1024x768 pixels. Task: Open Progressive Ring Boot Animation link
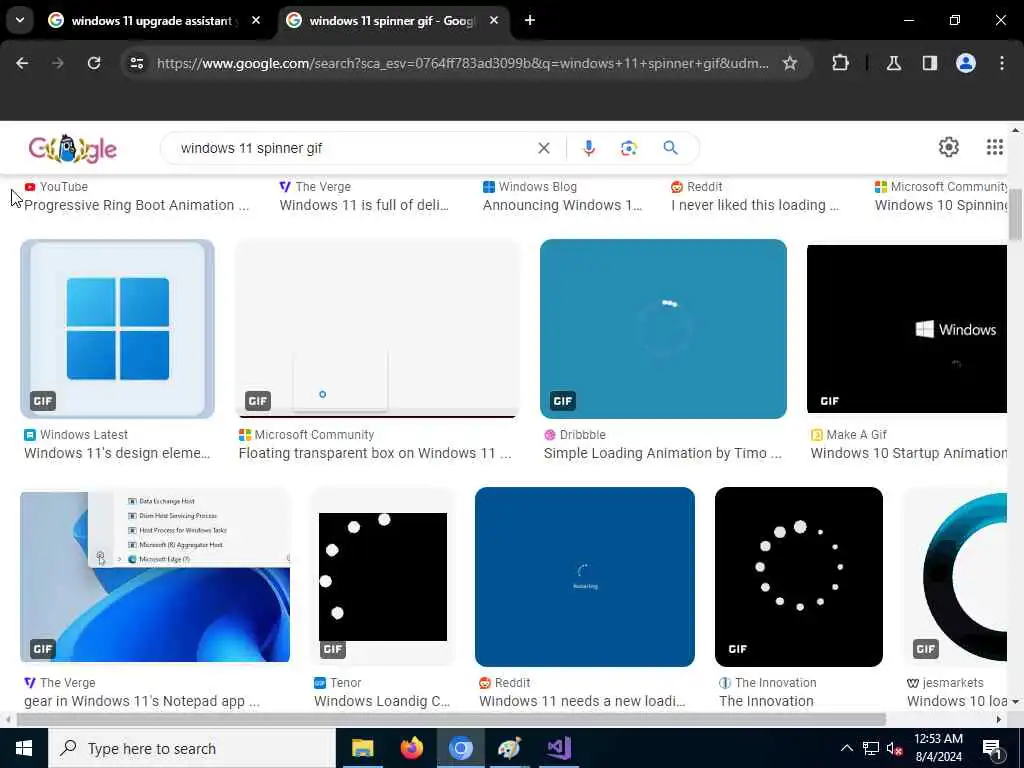pos(136,205)
